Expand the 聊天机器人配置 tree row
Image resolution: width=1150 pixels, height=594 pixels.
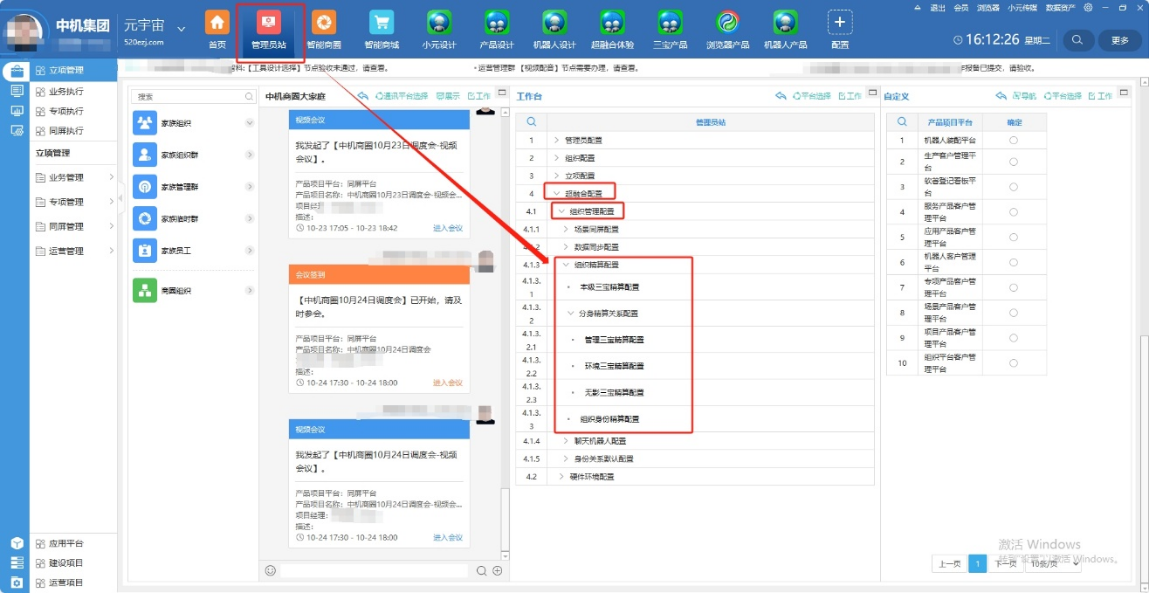point(565,441)
